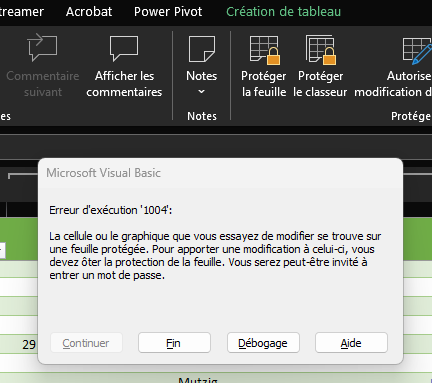Click the Microsoft Visual Basic dialog title
Screen dimensions: 432x383
103,173
